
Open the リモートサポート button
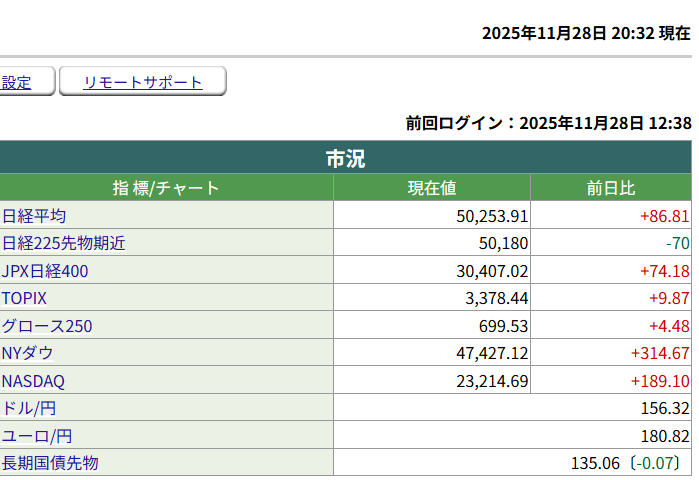click(x=142, y=83)
